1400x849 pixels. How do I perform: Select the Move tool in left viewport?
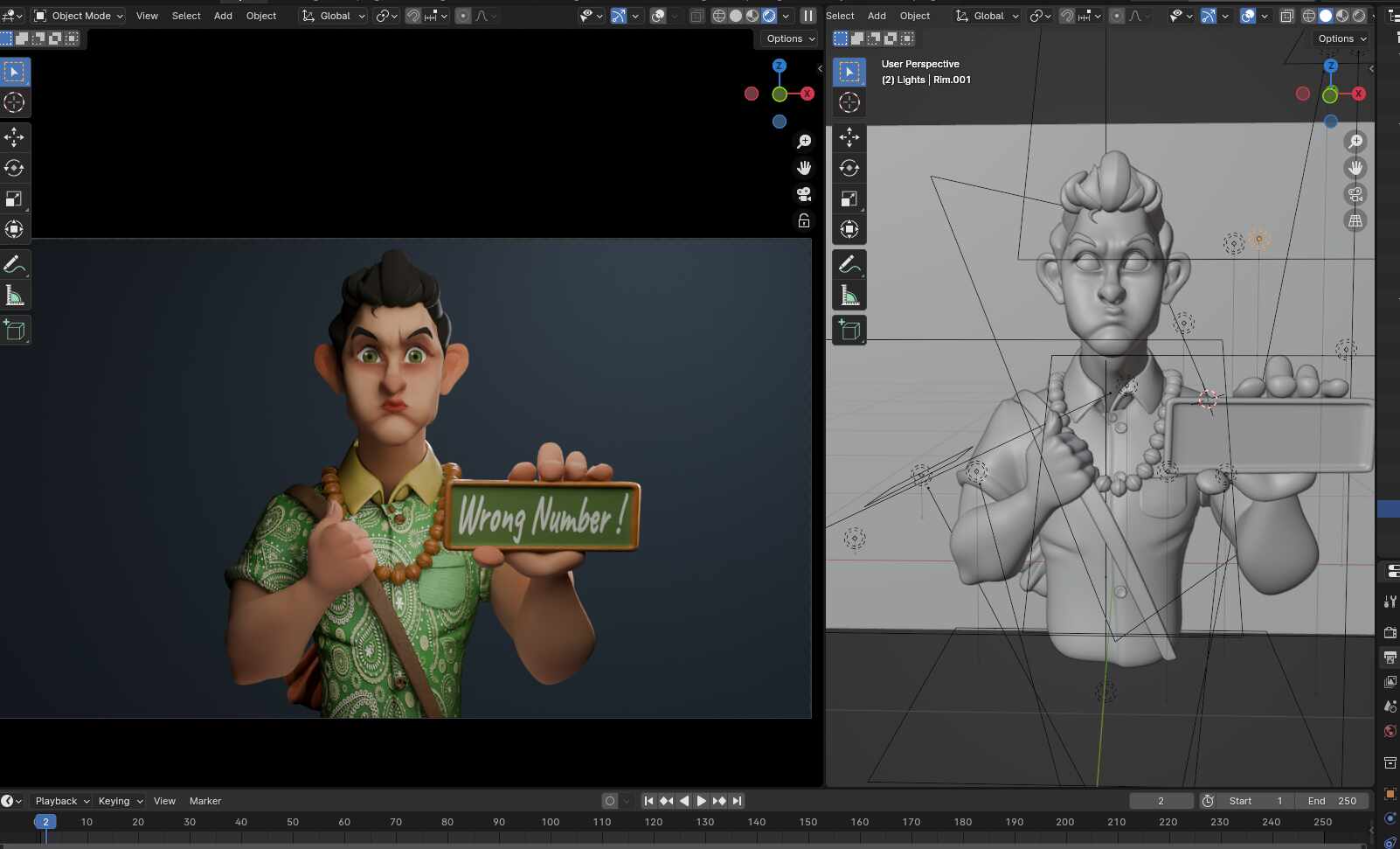(14, 136)
